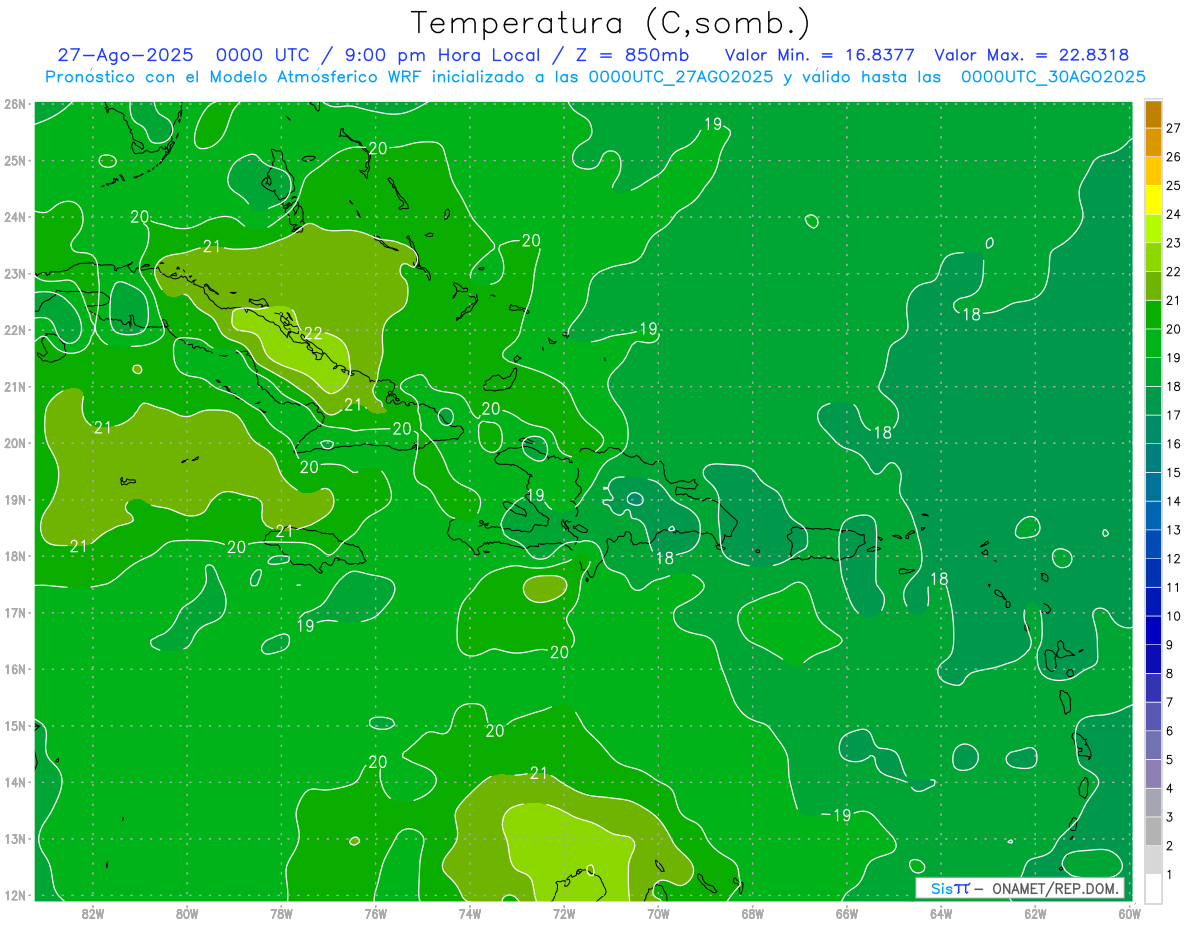Click the '27-Ago-2025' date text
This screenshot has width=1200, height=927.
(x=125, y=56)
